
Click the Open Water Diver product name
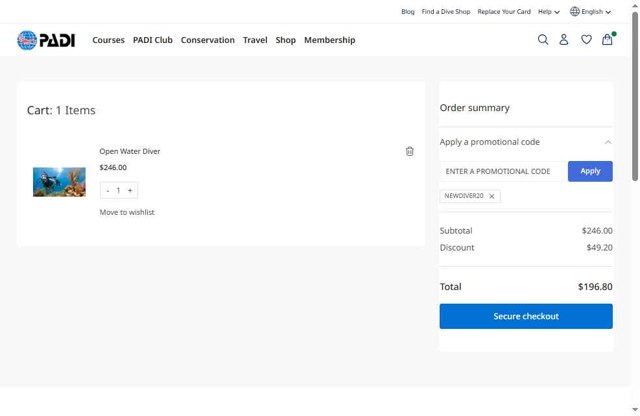coord(130,151)
